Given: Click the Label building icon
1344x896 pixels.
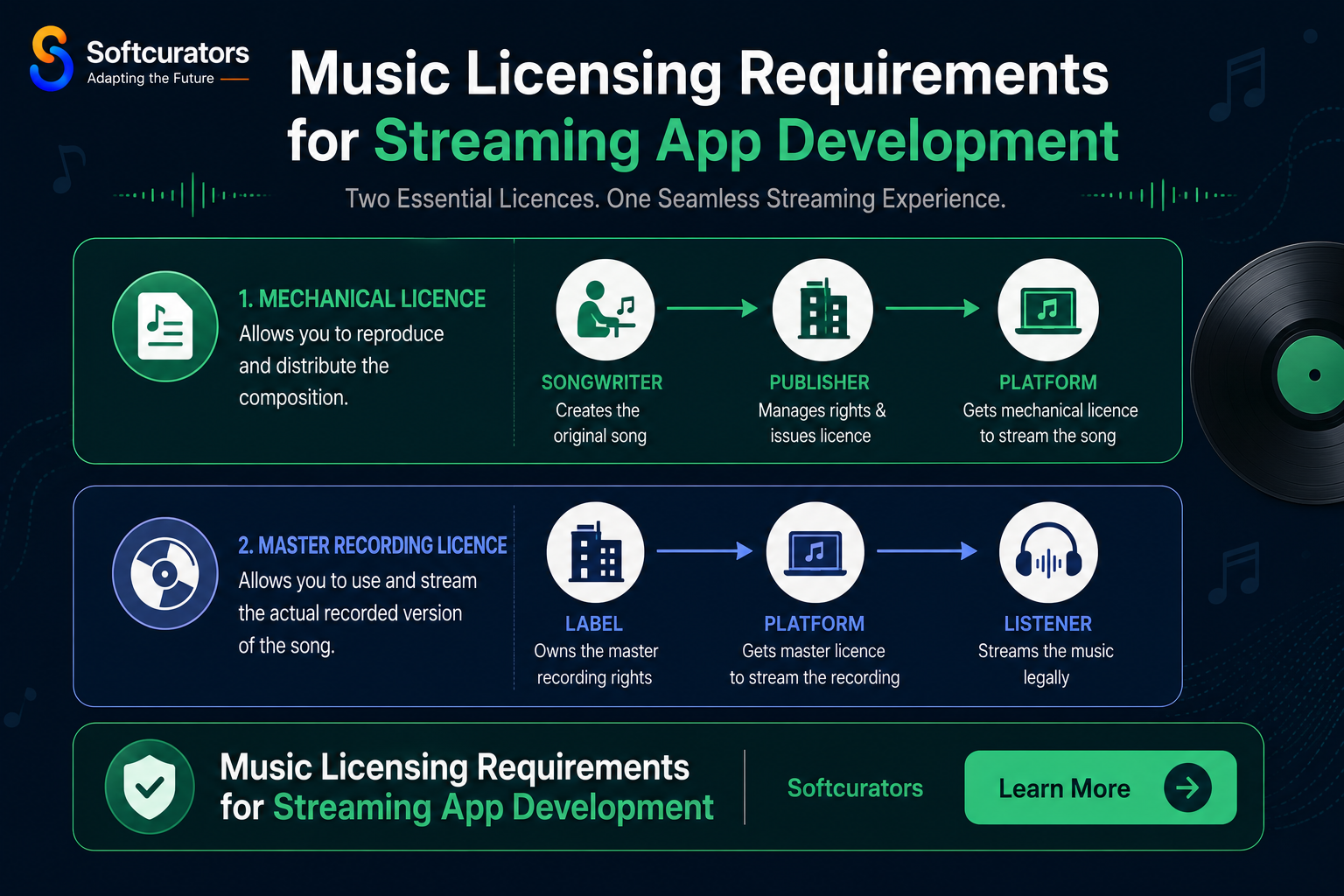Looking at the screenshot, I should (596, 552).
